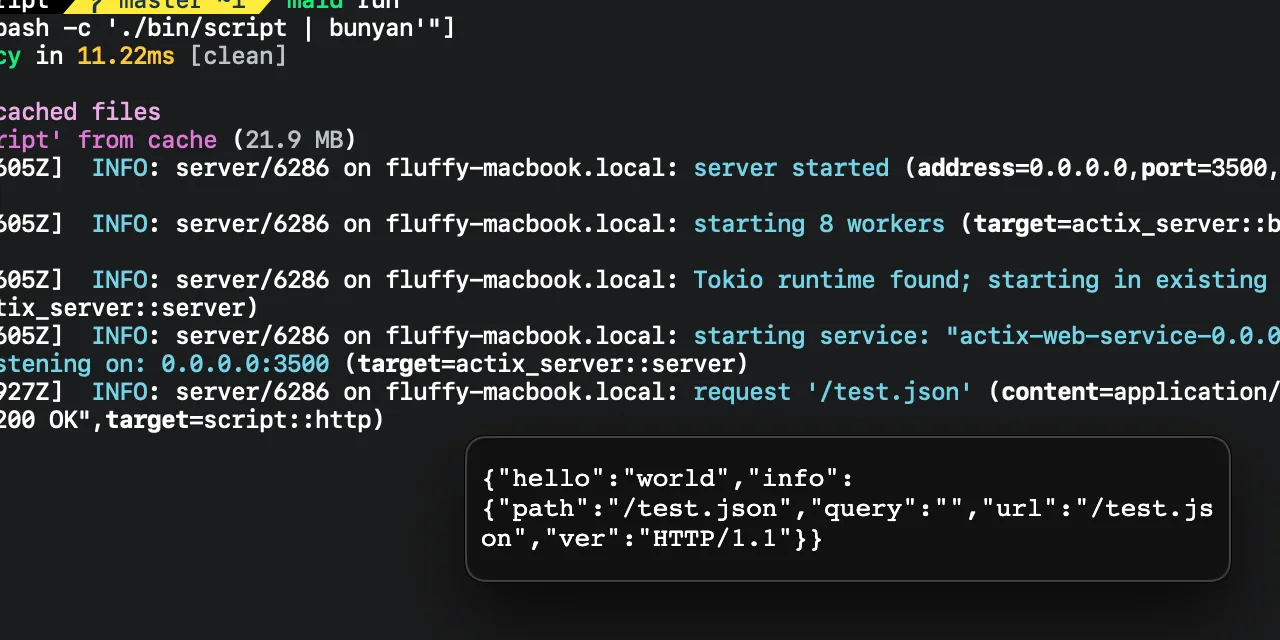Select the "HTTP/1.1" value in the JSON popup
The image size is (1280, 640).
[x=722, y=539]
